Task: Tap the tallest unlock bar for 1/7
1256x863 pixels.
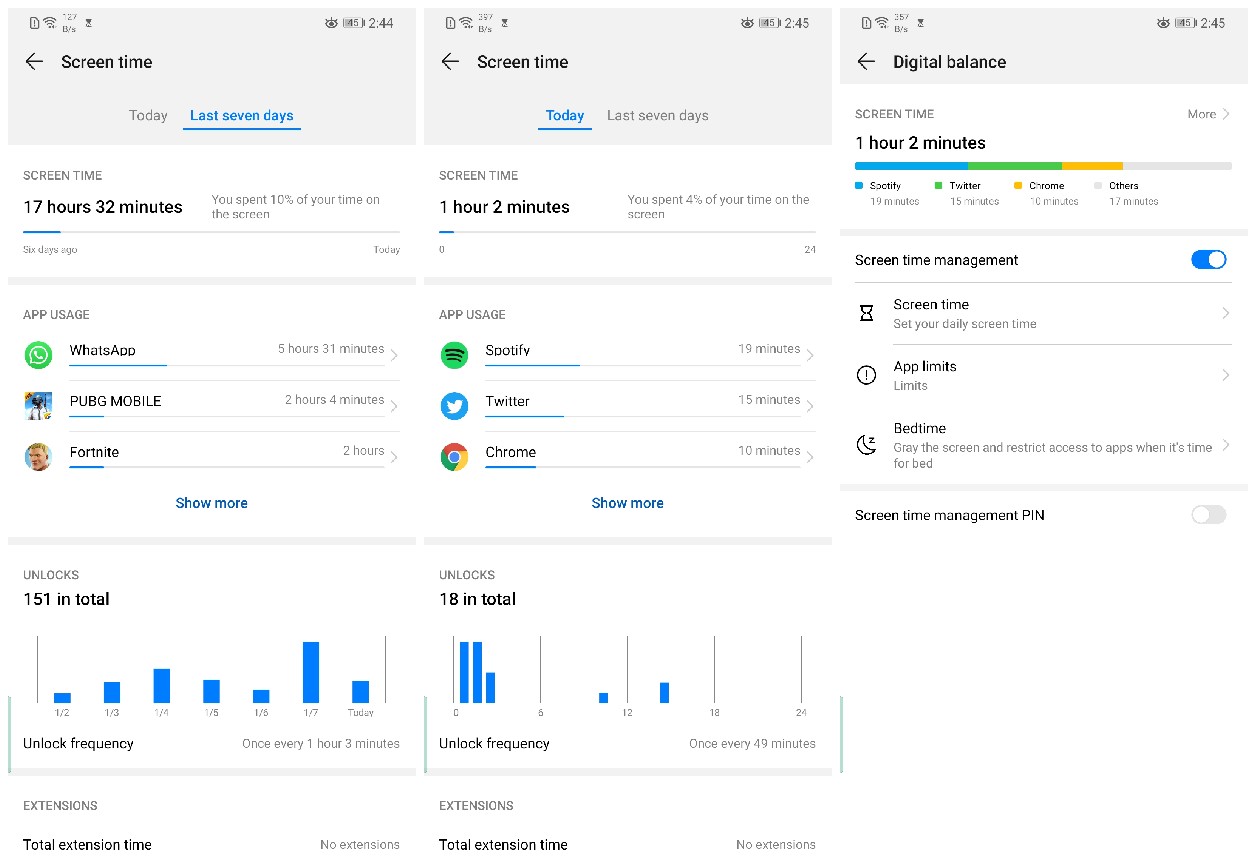Action: pyautogui.click(x=311, y=672)
